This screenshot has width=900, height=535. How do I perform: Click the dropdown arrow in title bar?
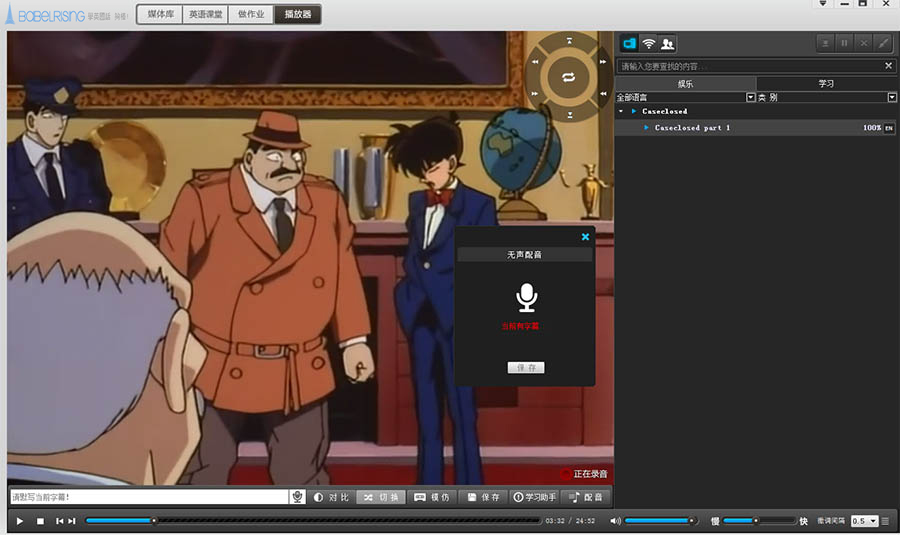tap(823, 3)
